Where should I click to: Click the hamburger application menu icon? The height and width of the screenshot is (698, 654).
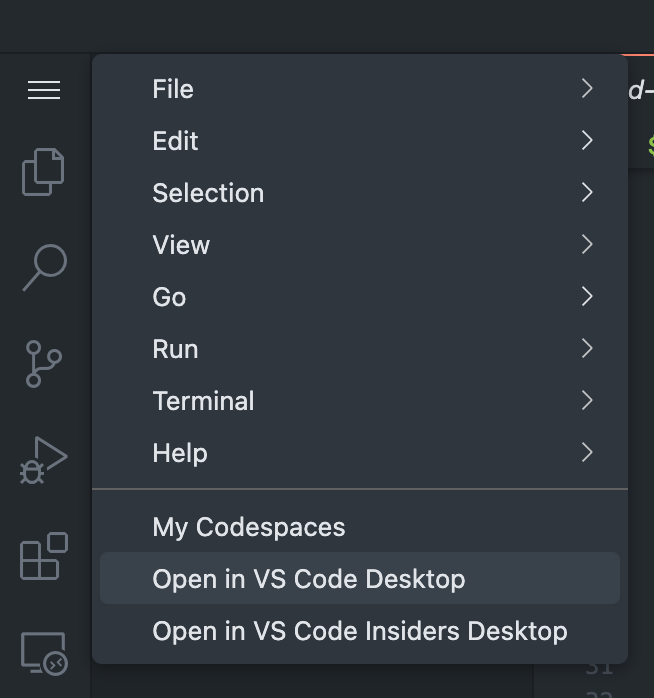(44, 90)
